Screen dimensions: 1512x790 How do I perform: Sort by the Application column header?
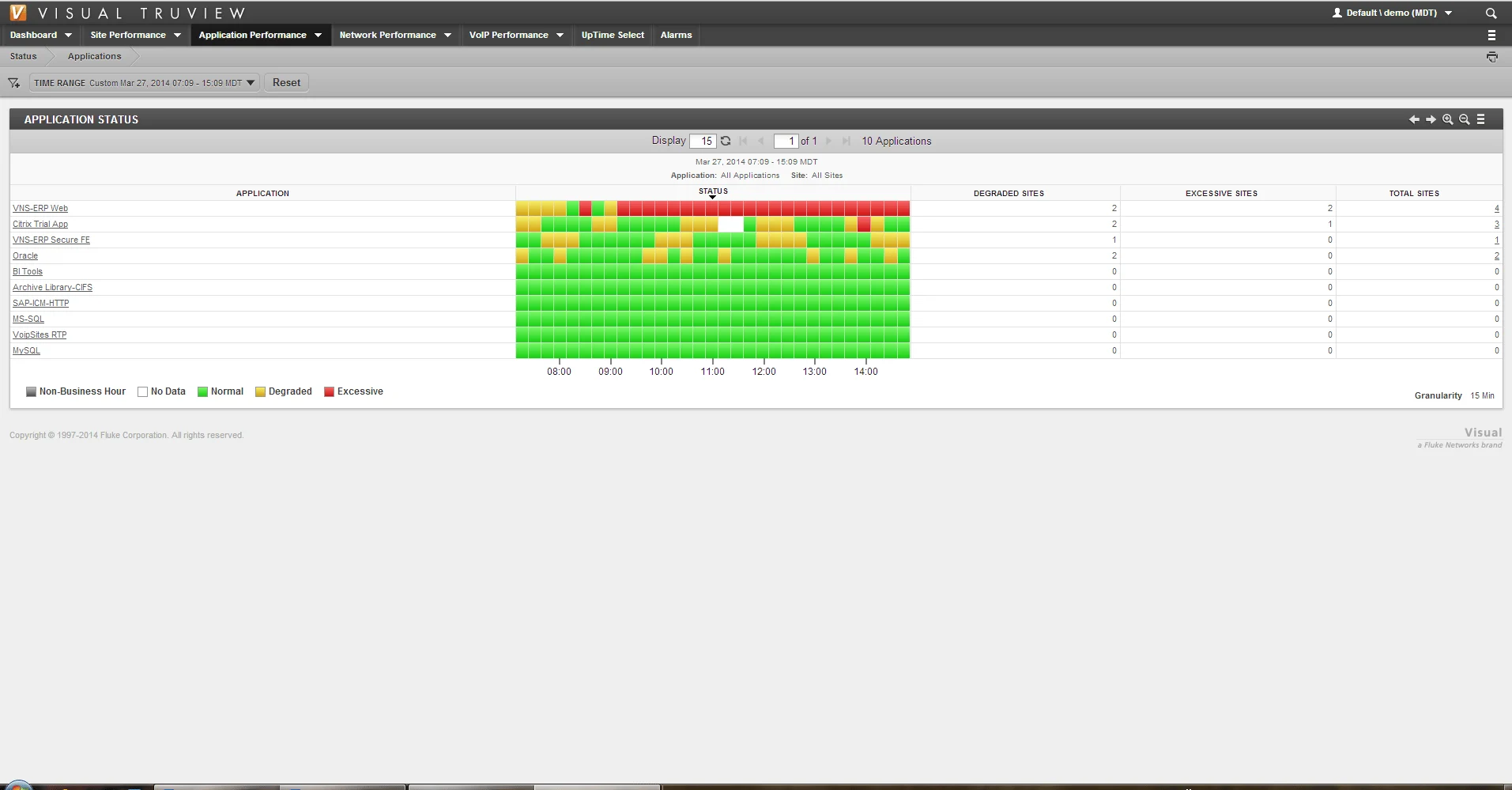pos(262,194)
